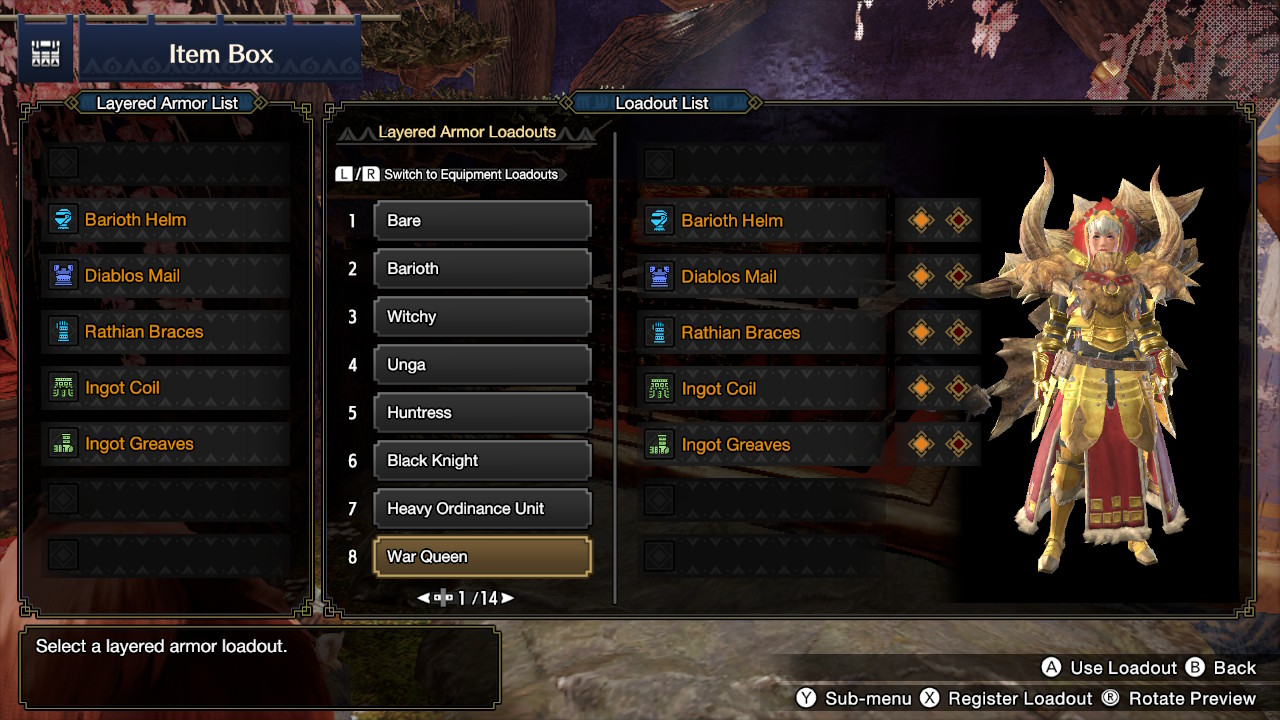Click the Ingot Coil waist icon in Layered Armor List

[x=63, y=388]
